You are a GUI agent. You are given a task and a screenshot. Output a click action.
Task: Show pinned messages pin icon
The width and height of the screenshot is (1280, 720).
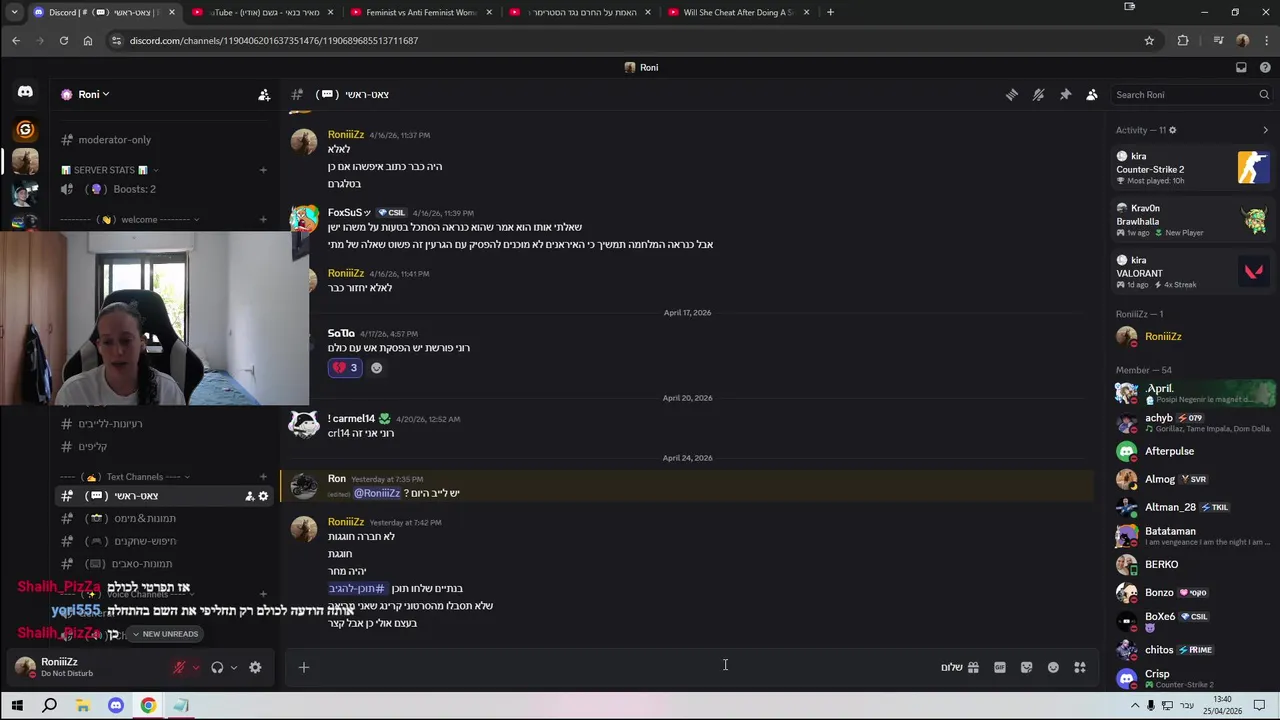point(1065,94)
